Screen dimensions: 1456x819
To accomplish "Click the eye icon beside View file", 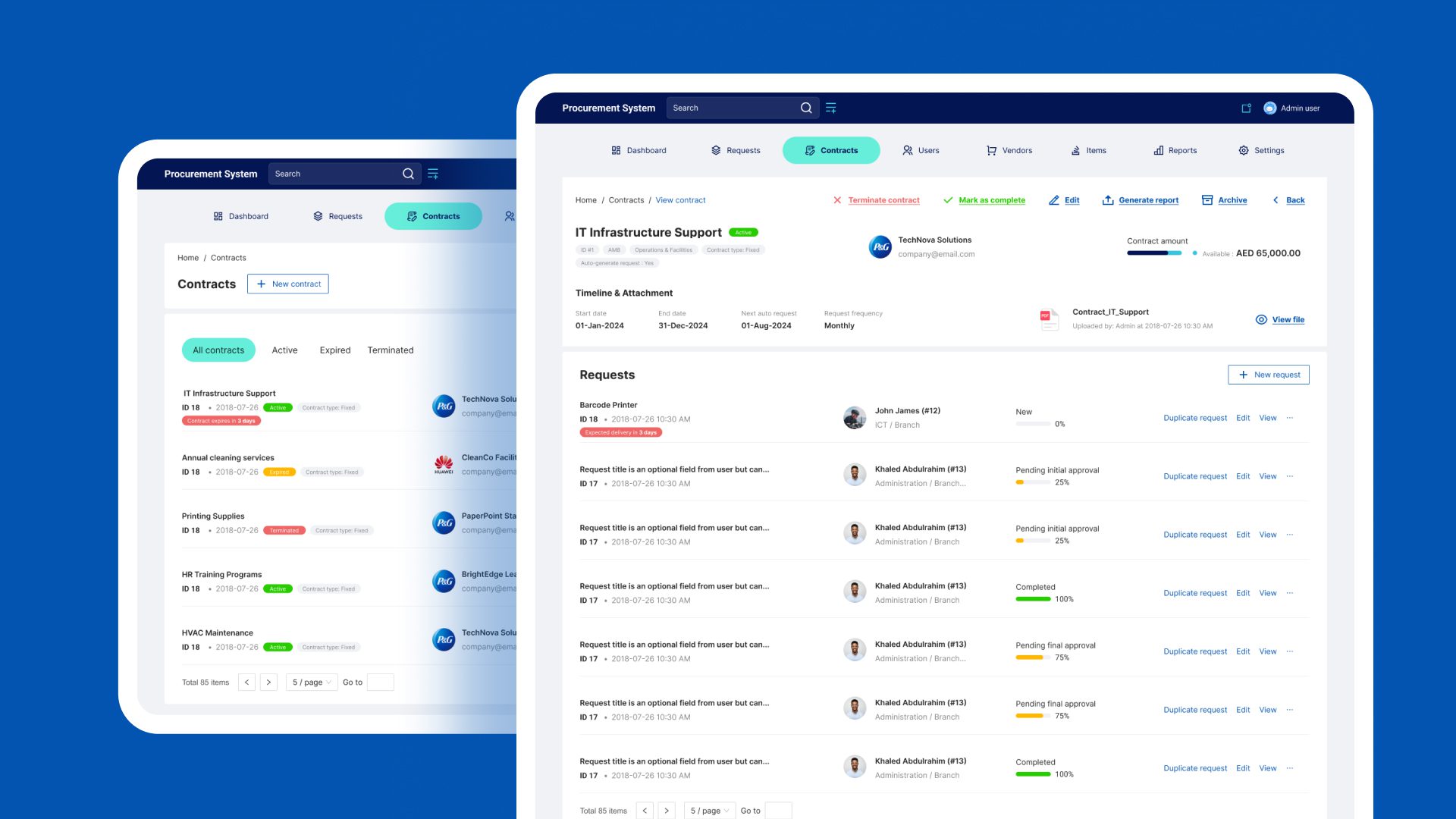I will [1261, 320].
